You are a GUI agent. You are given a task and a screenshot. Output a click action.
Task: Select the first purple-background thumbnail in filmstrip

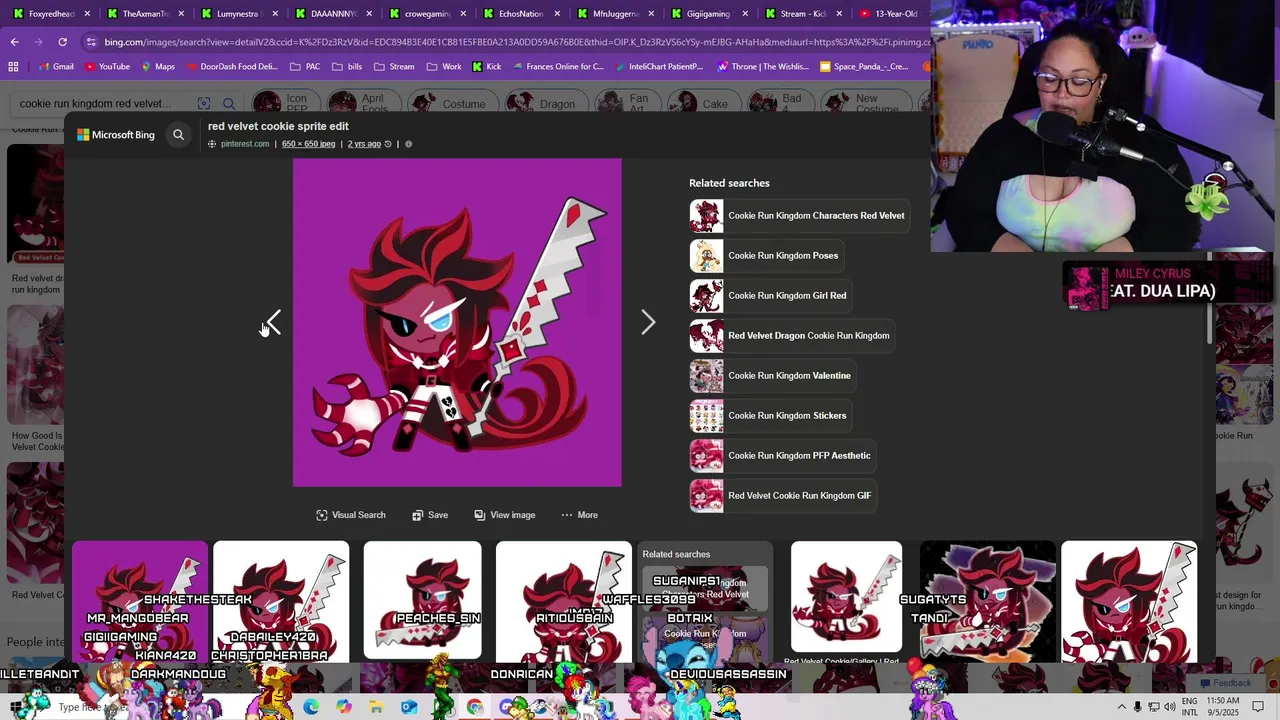click(140, 600)
